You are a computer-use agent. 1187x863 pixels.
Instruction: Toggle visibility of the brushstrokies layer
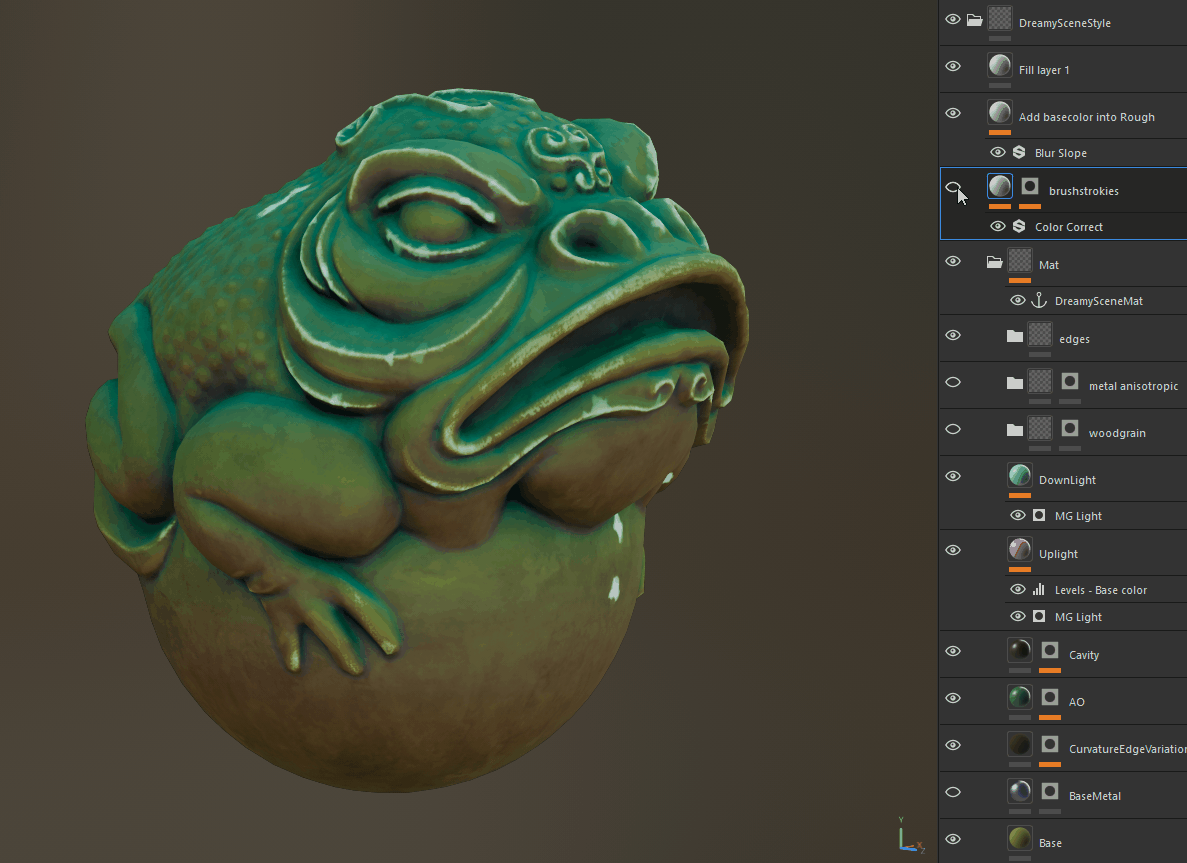pyautogui.click(x=953, y=187)
